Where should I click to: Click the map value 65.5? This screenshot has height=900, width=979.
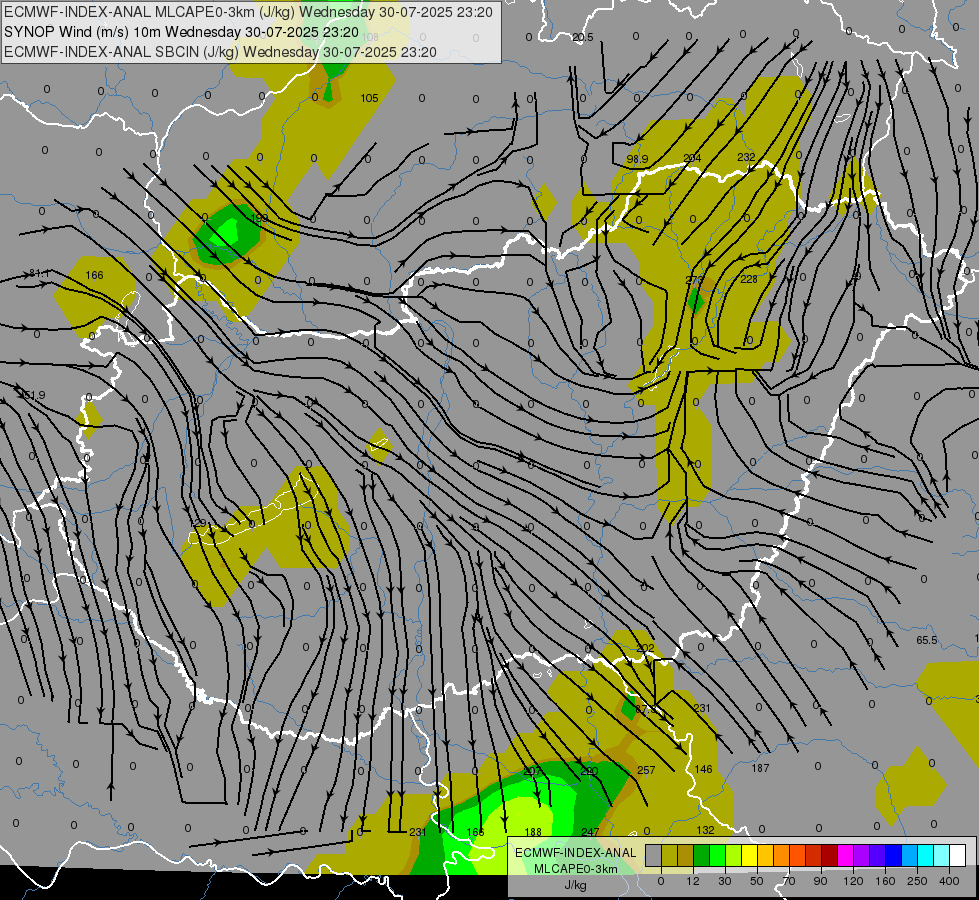[927, 640]
